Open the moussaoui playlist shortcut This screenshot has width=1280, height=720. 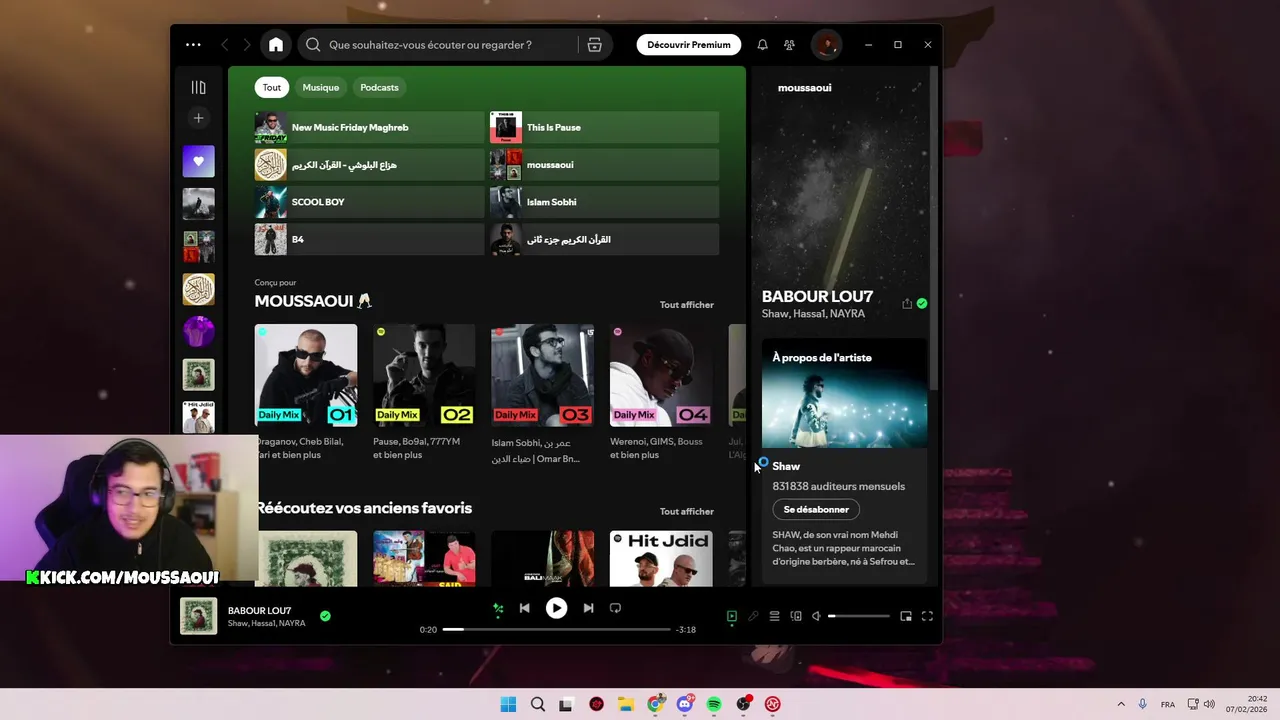[604, 164]
